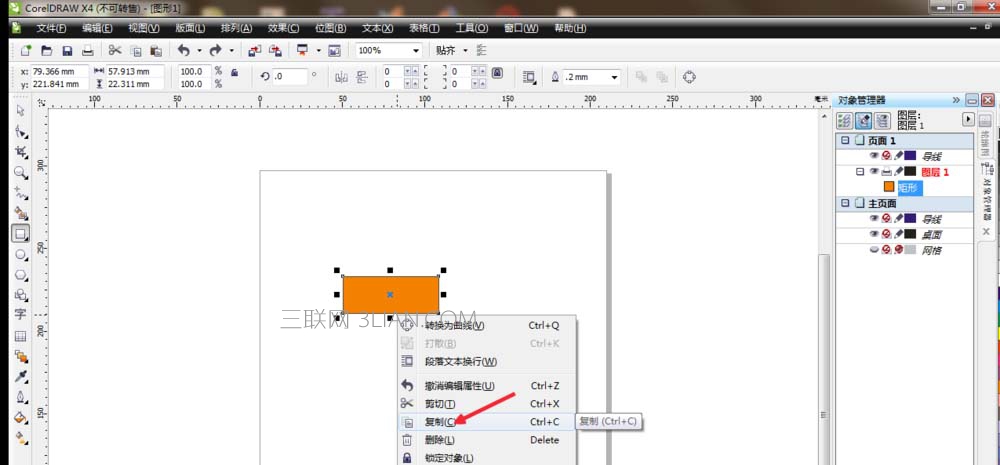The width and height of the screenshot is (1000, 465).
Task: Select the Ellipse tool
Action: (20, 255)
